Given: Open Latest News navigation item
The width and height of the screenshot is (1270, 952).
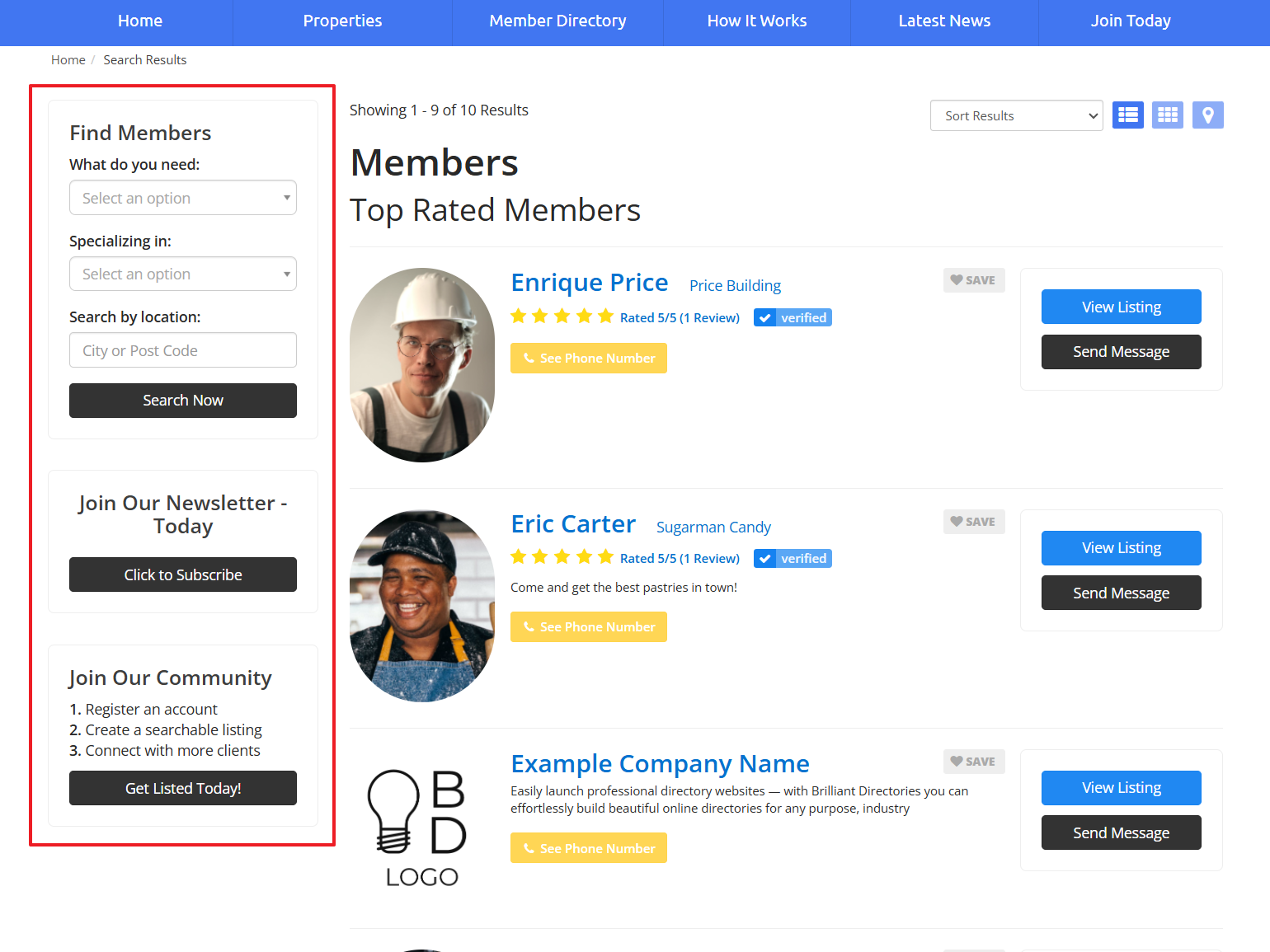Looking at the screenshot, I should point(944,21).
